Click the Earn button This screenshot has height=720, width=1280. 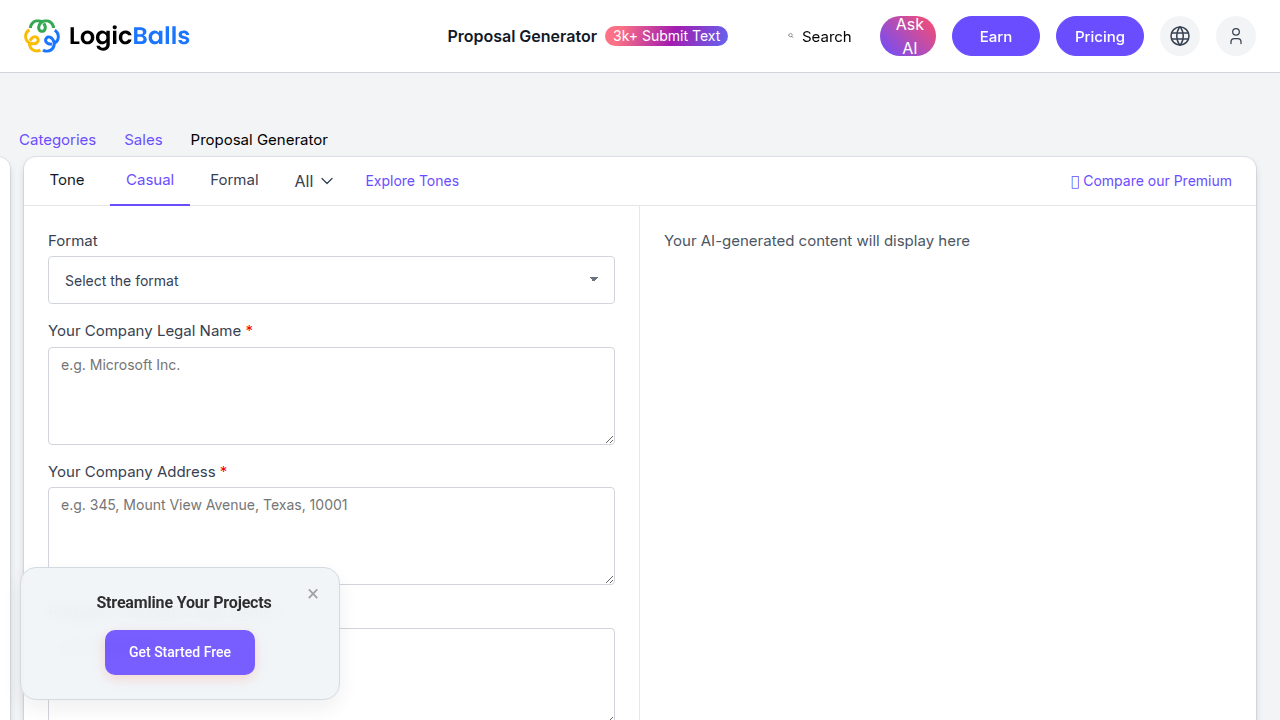pyautogui.click(x=996, y=36)
